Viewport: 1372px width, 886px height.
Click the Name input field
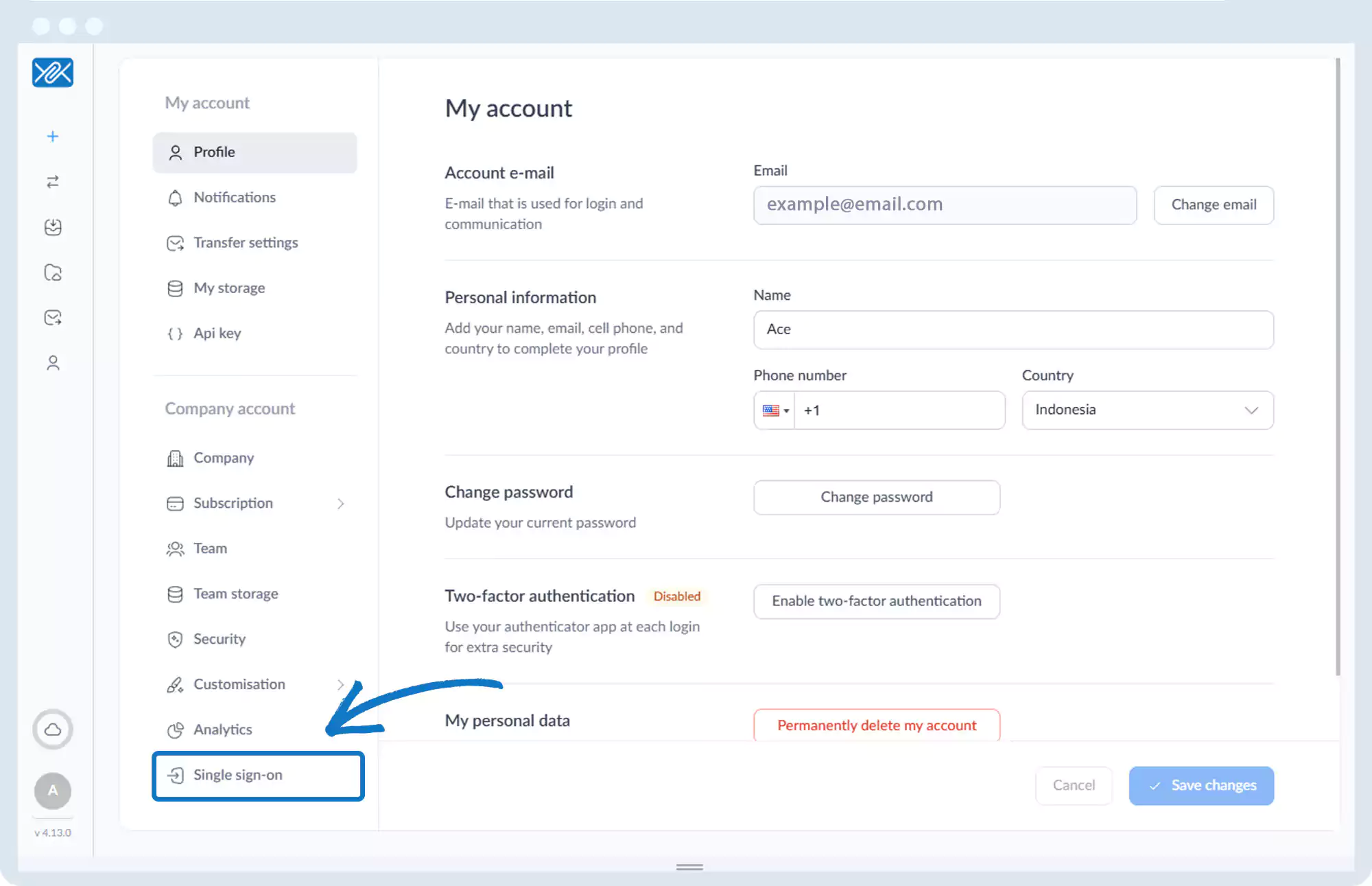(x=1013, y=329)
